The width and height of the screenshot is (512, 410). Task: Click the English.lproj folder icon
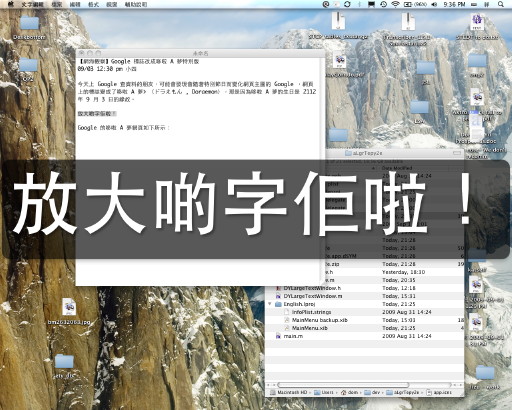[278, 304]
